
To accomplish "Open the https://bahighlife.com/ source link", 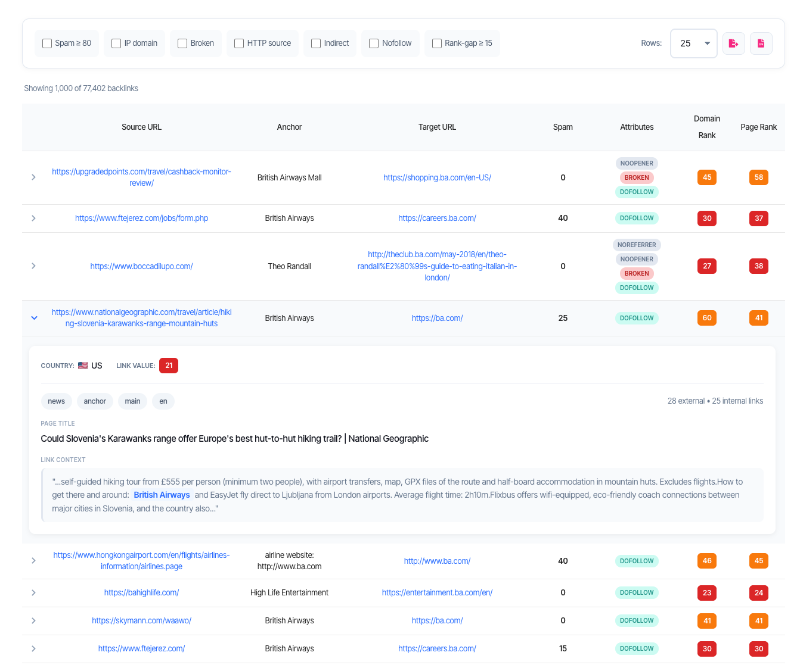I will pos(141,592).
